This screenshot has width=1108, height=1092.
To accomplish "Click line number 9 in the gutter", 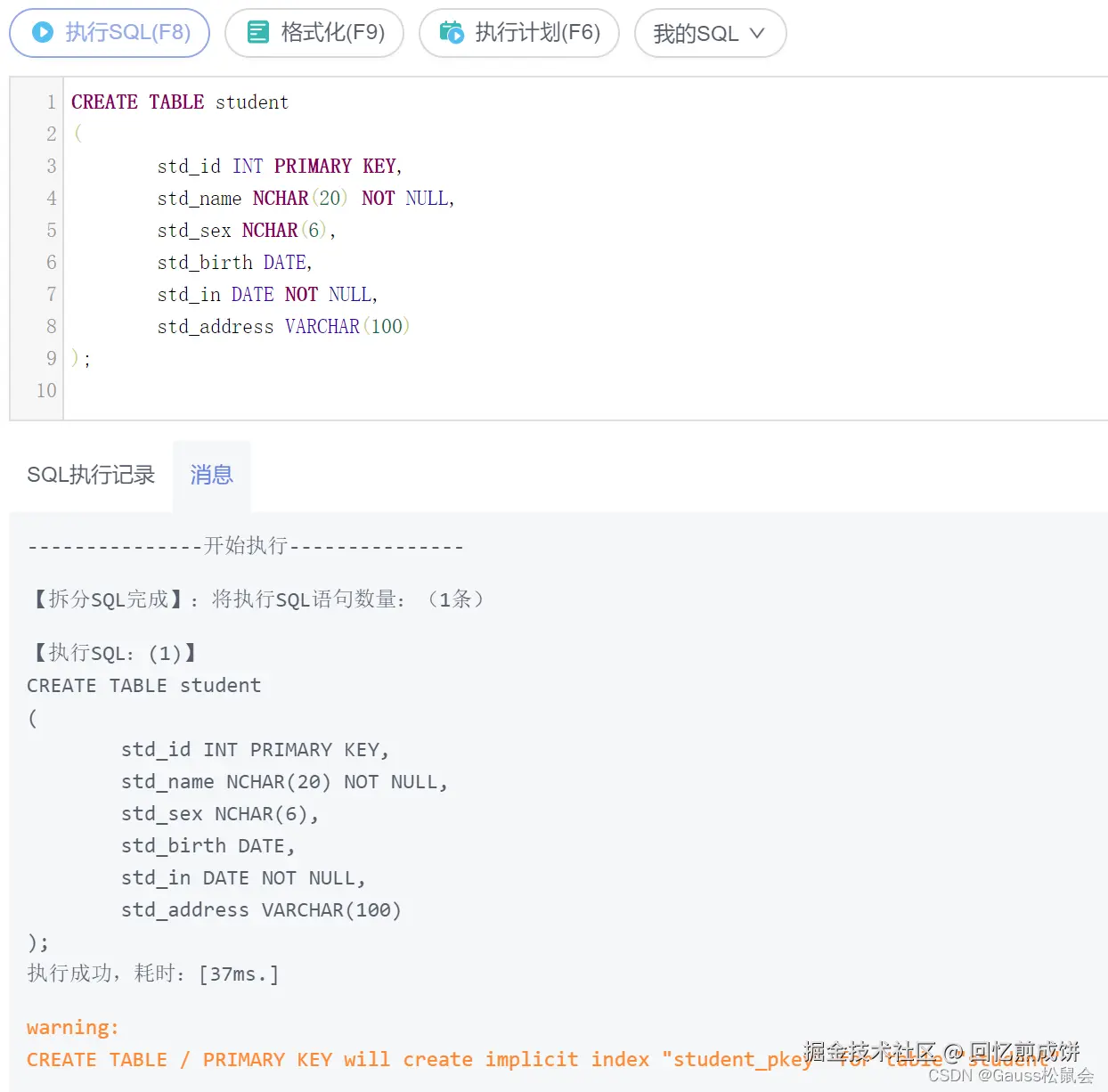I will (49, 358).
